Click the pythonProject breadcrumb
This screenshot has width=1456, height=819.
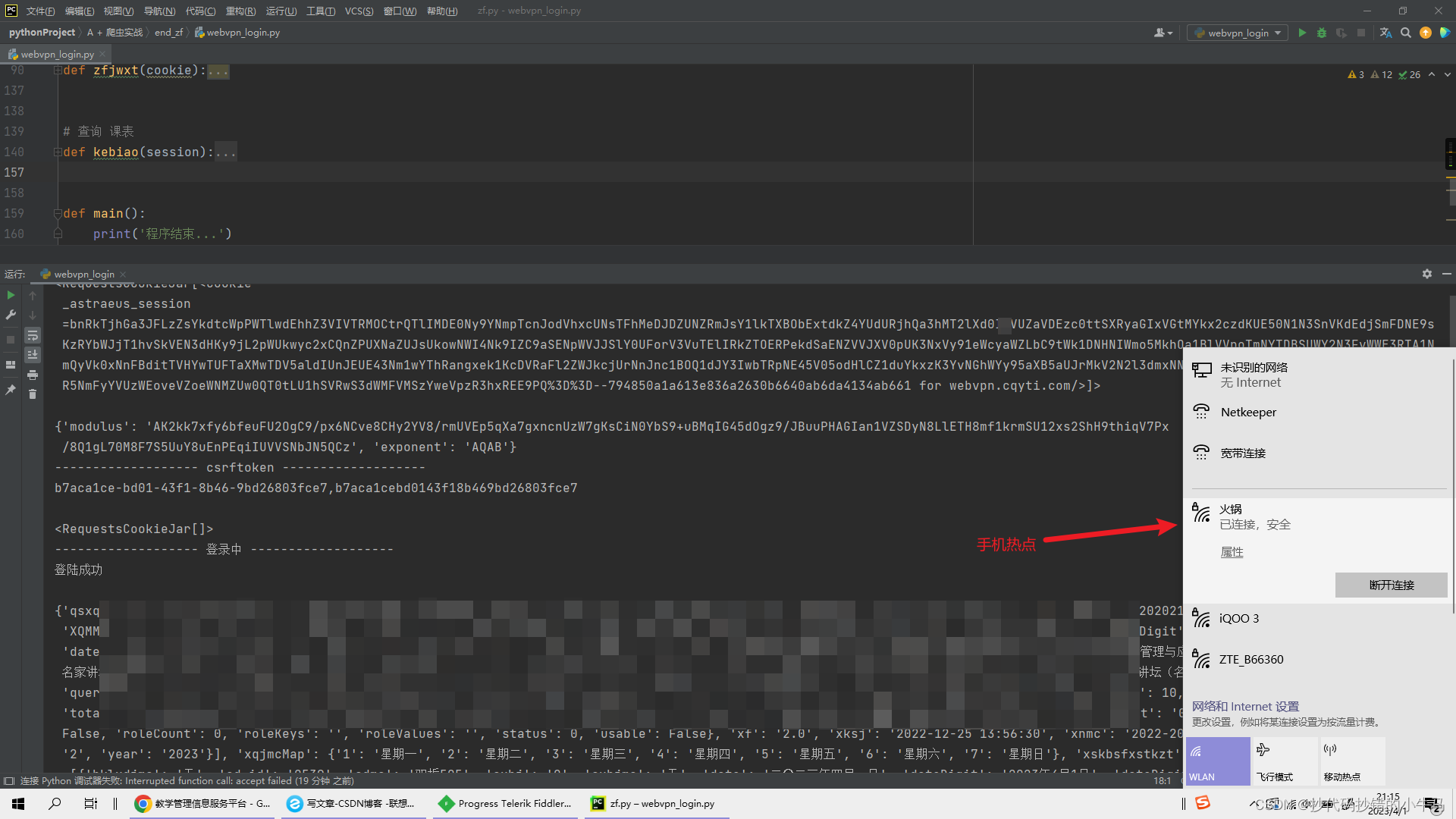pyautogui.click(x=42, y=33)
